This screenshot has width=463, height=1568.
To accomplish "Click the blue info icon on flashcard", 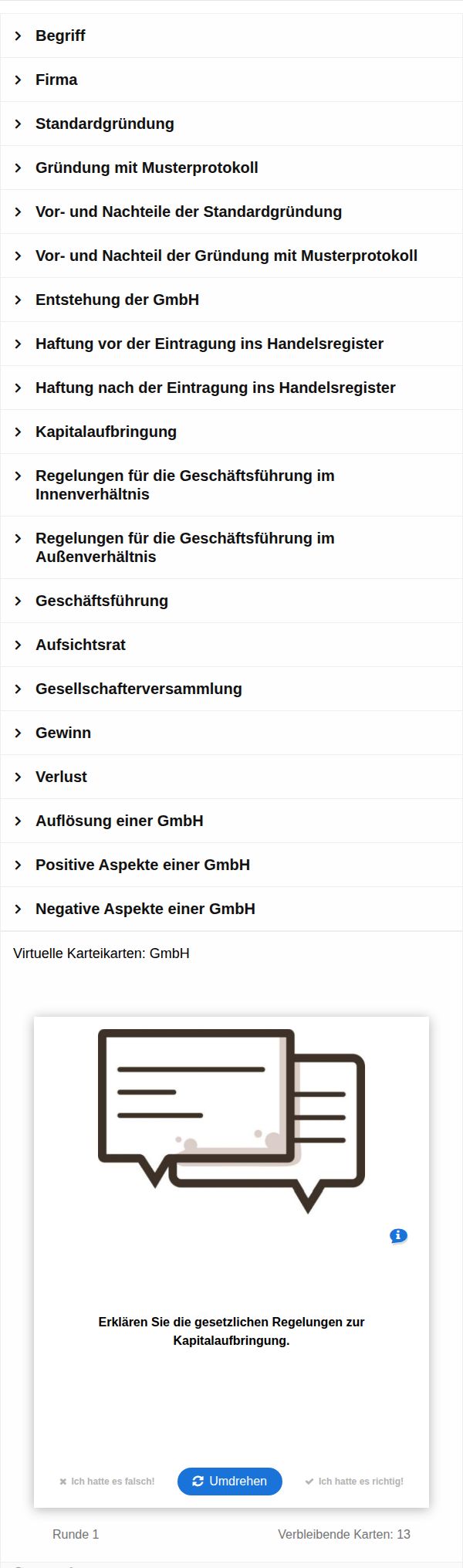I will pyautogui.click(x=398, y=1236).
